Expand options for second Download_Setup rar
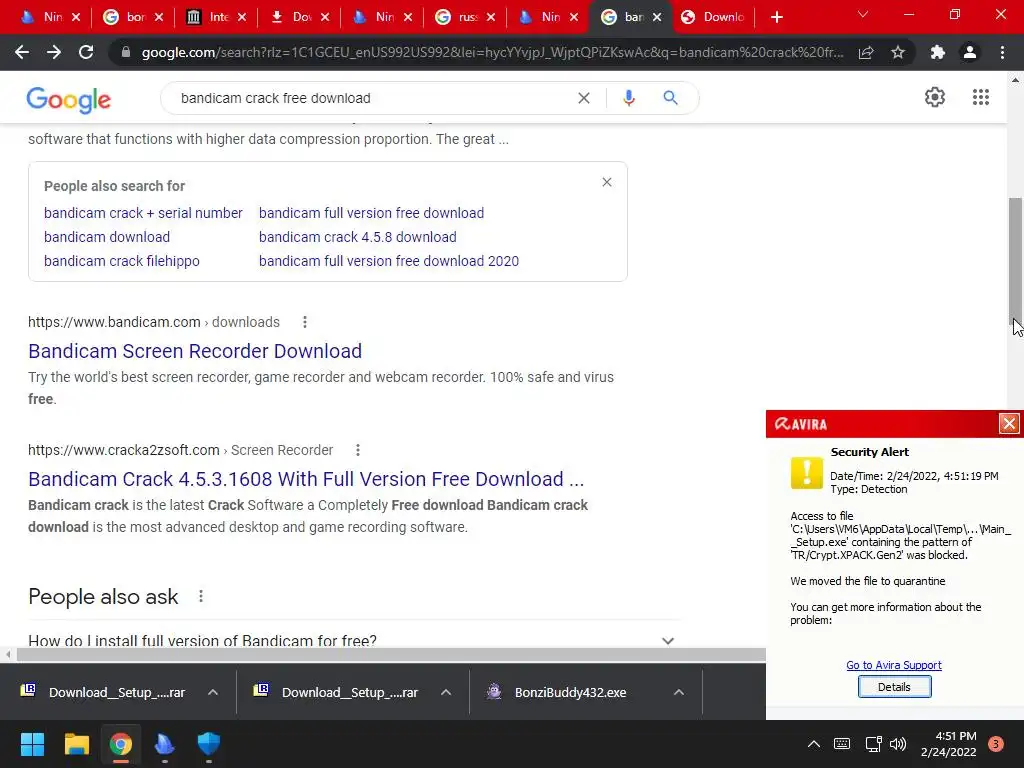Screen dimensions: 1024x768 point(446,692)
